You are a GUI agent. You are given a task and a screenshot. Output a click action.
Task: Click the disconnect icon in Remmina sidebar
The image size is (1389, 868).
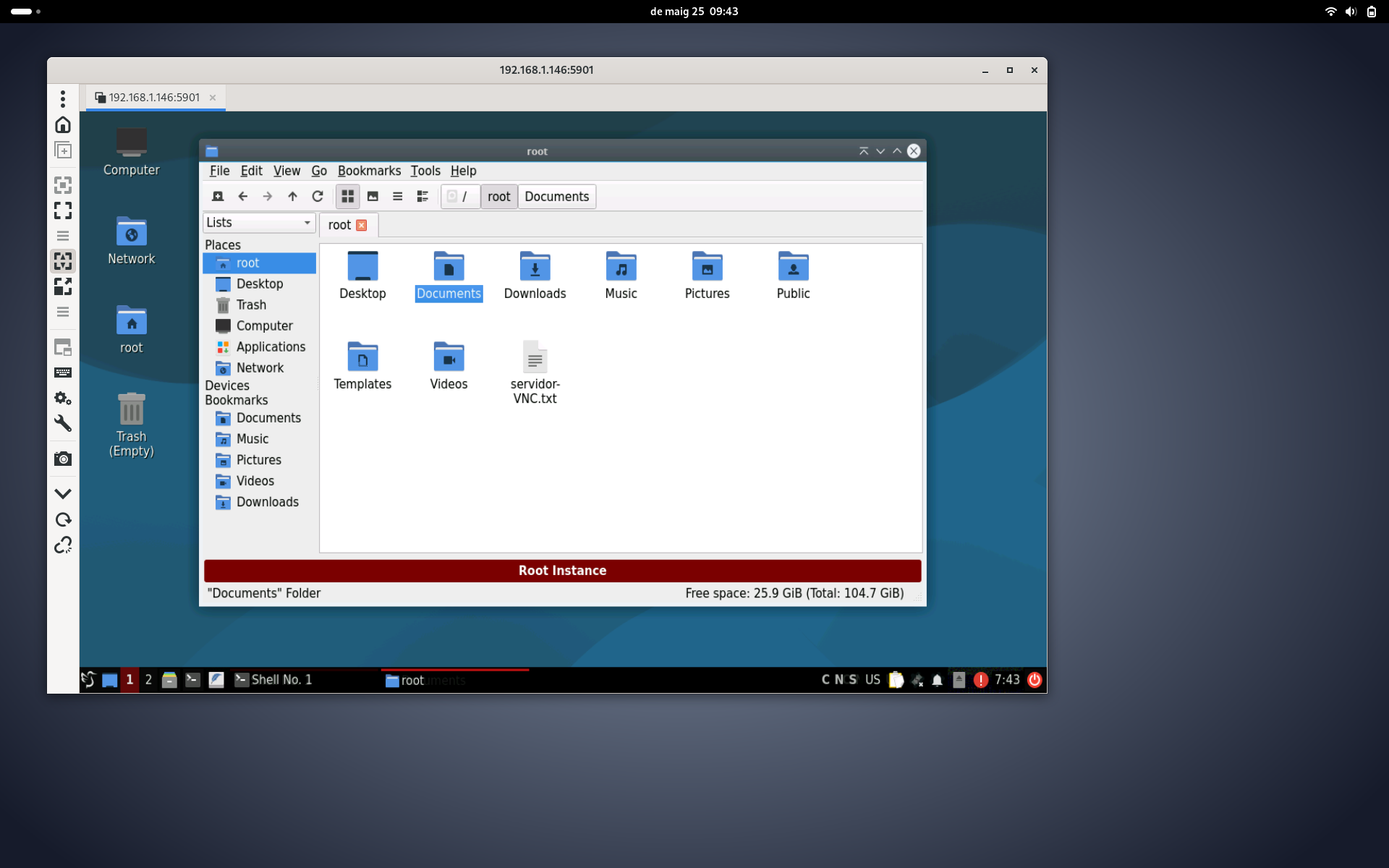pyautogui.click(x=63, y=545)
